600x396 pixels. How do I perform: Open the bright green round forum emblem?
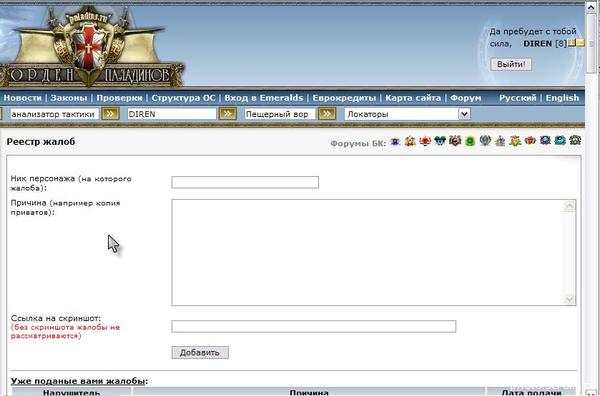pos(470,141)
